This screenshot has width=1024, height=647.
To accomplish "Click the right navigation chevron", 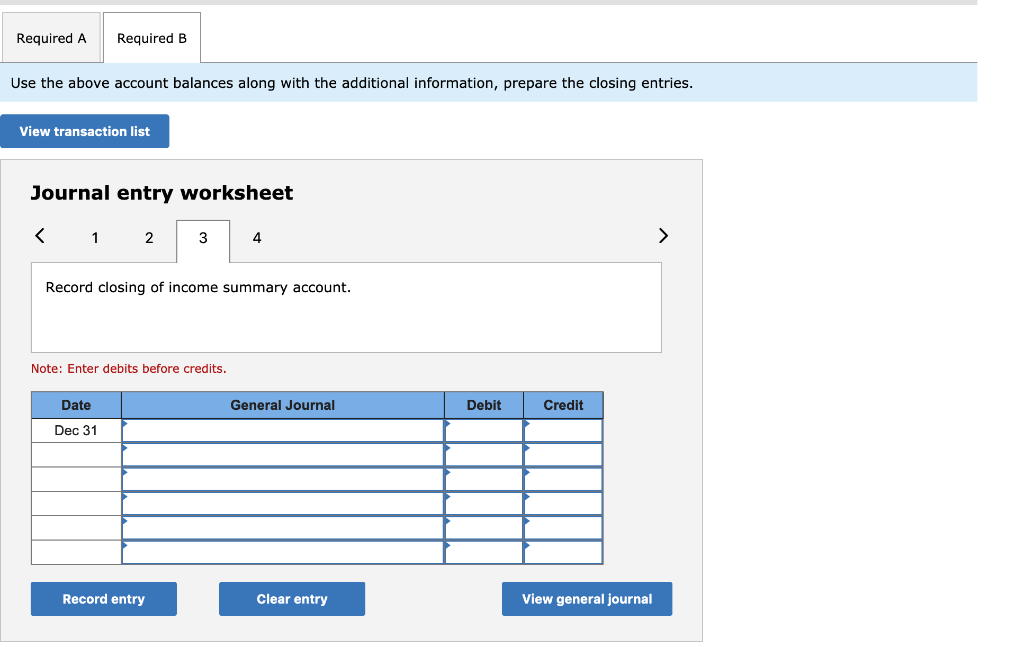I will point(662,235).
